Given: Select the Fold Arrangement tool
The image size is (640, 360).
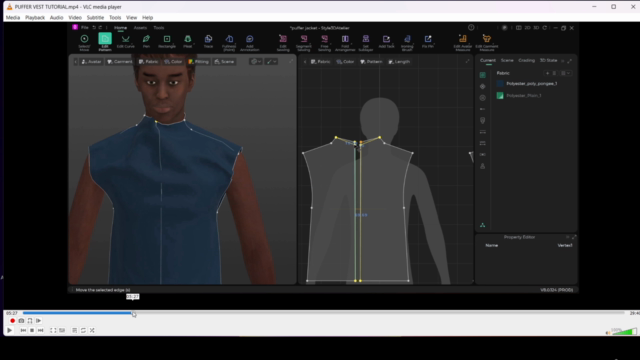Looking at the screenshot, I should (345, 42).
